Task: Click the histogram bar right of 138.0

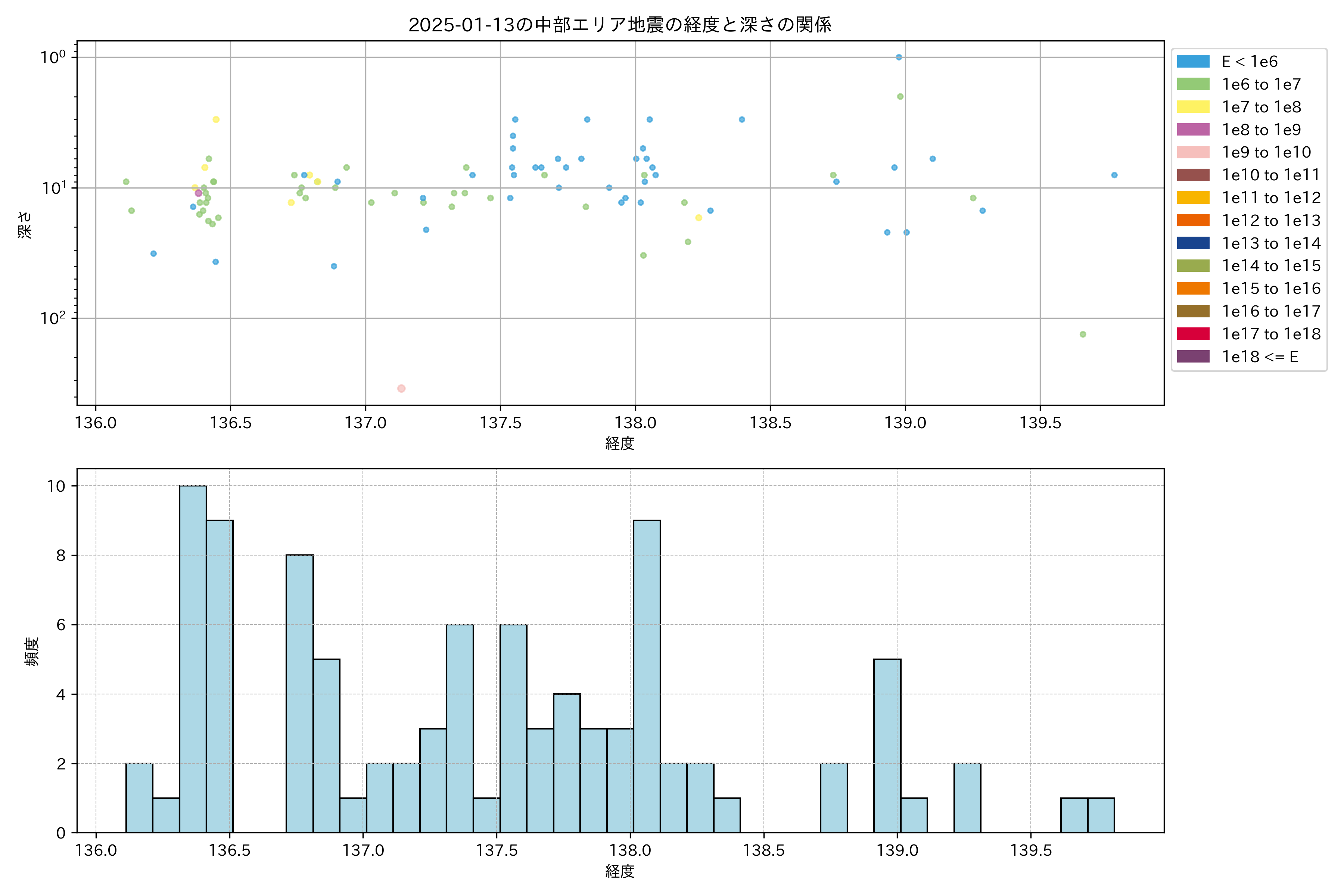Action: pyautogui.click(x=646, y=675)
